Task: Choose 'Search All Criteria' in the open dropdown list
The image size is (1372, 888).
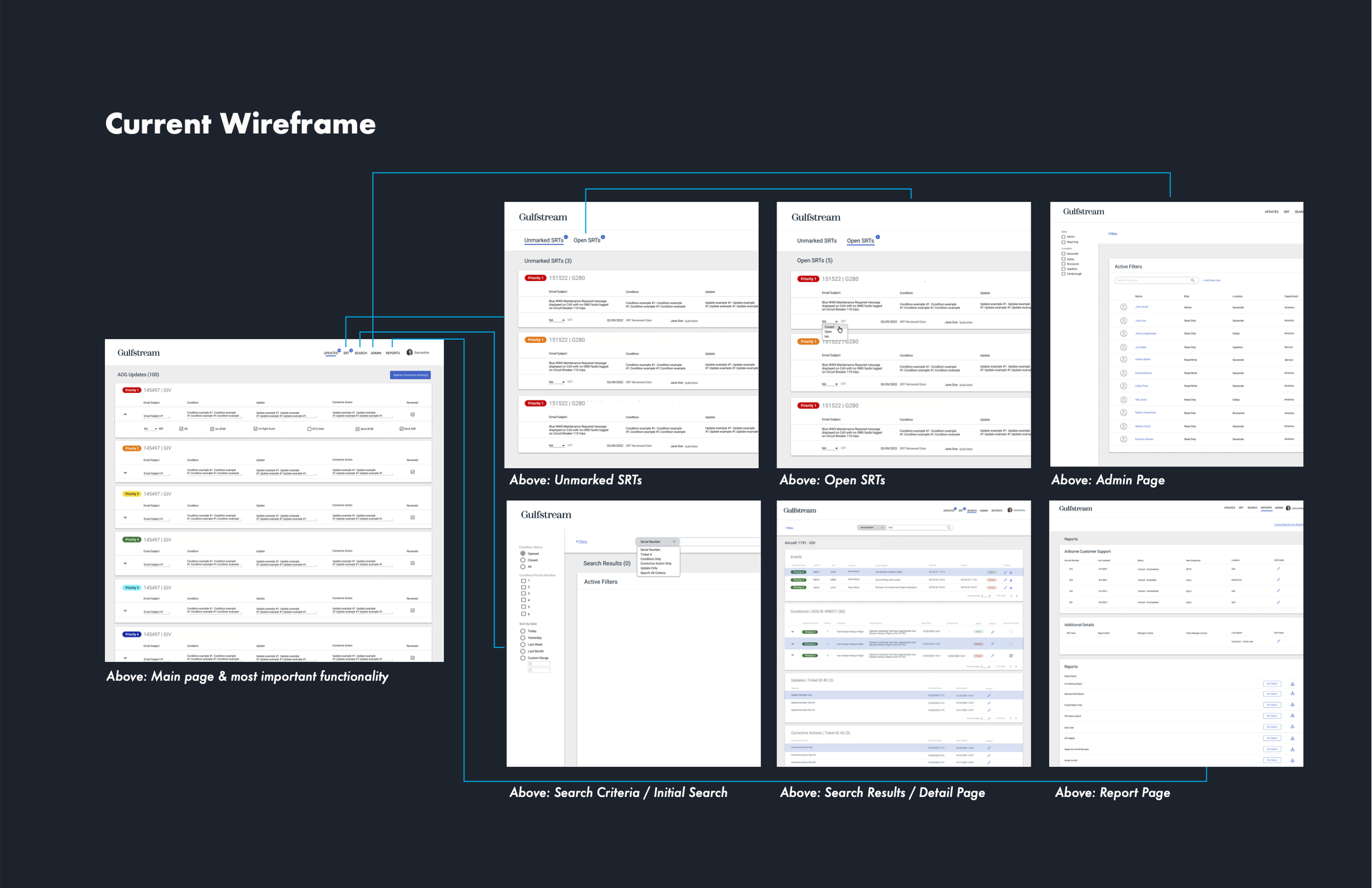Action: coord(653,572)
